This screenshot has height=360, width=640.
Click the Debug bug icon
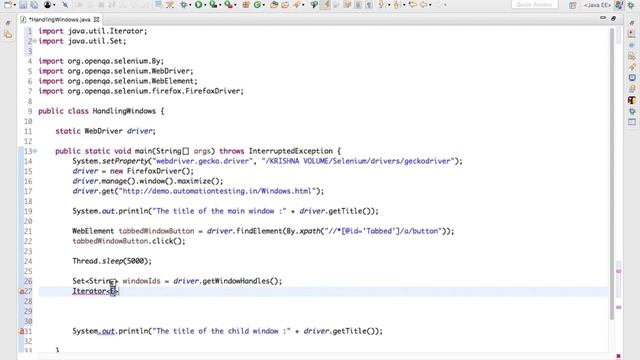[184, 4]
